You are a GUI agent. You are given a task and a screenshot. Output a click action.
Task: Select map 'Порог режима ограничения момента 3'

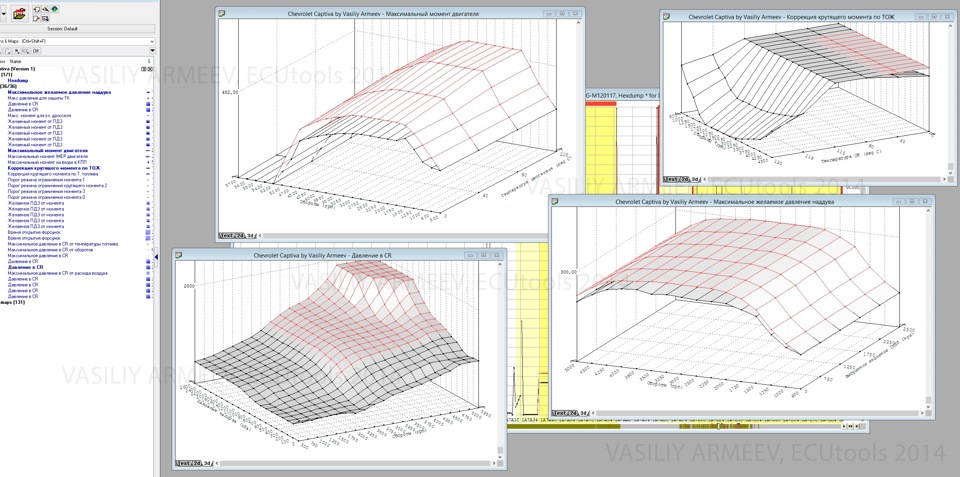pos(46,191)
